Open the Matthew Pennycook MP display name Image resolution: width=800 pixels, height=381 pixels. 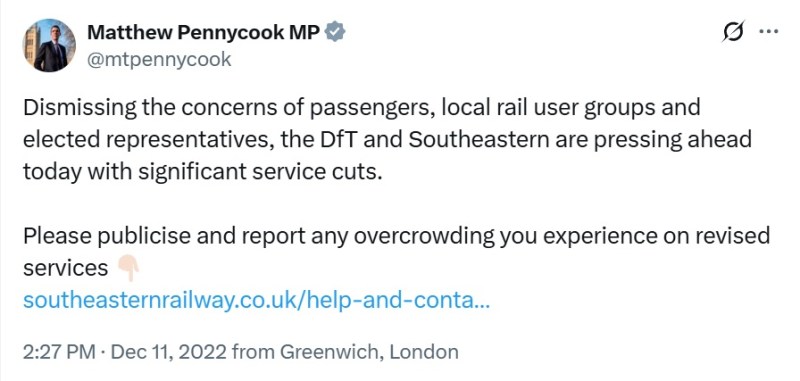[x=204, y=33]
